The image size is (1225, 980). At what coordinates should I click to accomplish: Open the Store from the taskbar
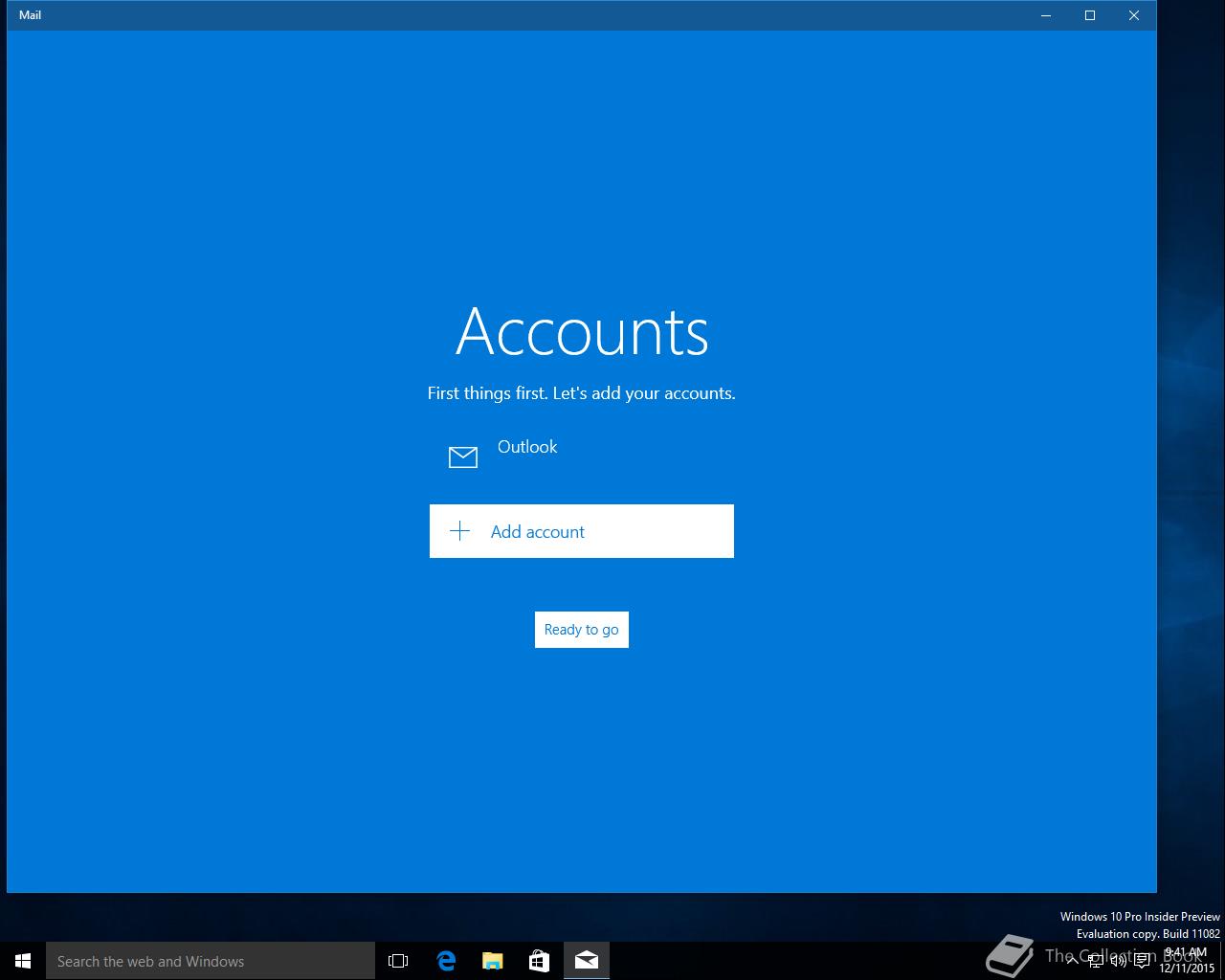(x=539, y=961)
